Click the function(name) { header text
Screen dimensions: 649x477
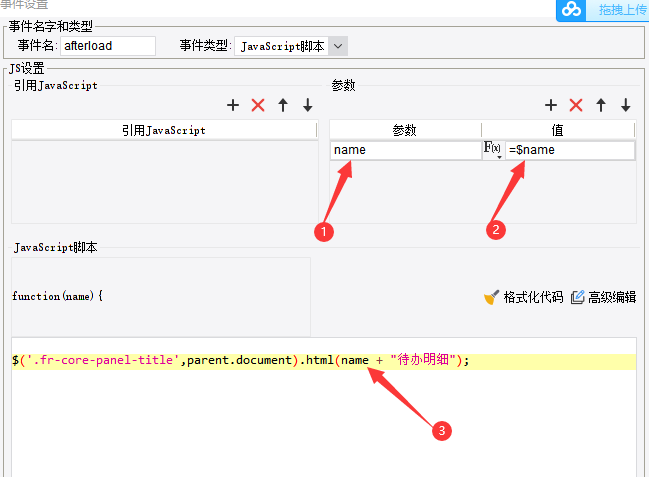pyautogui.click(x=57, y=296)
